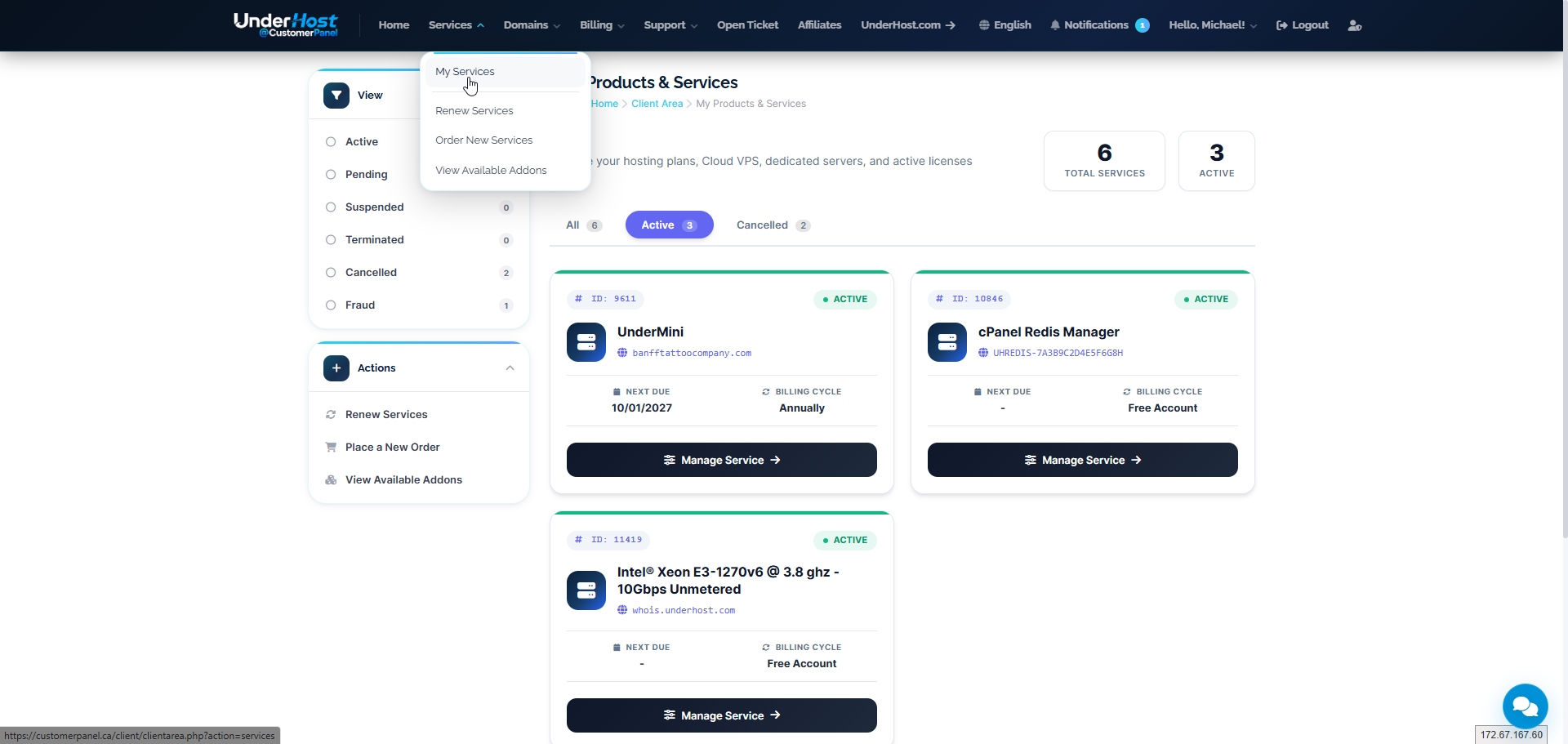Switch to the All services tab

pyautogui.click(x=584, y=225)
